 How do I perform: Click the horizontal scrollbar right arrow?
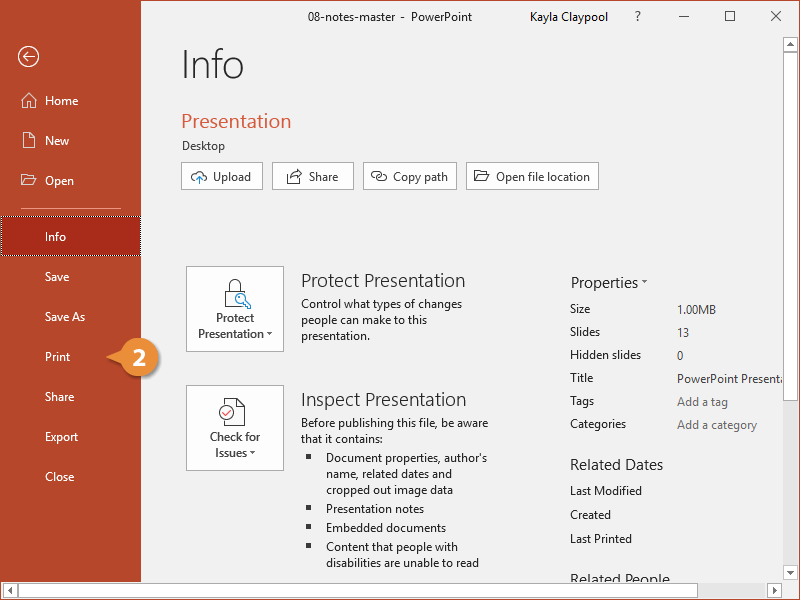(773, 590)
